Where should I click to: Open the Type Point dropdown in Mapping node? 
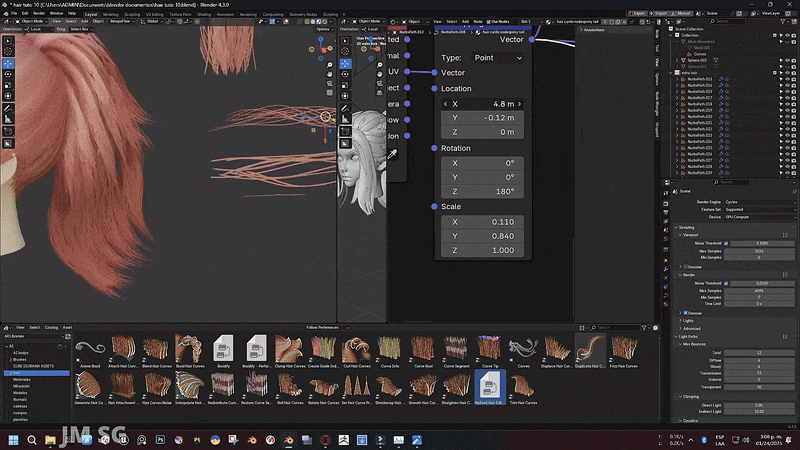click(x=498, y=58)
